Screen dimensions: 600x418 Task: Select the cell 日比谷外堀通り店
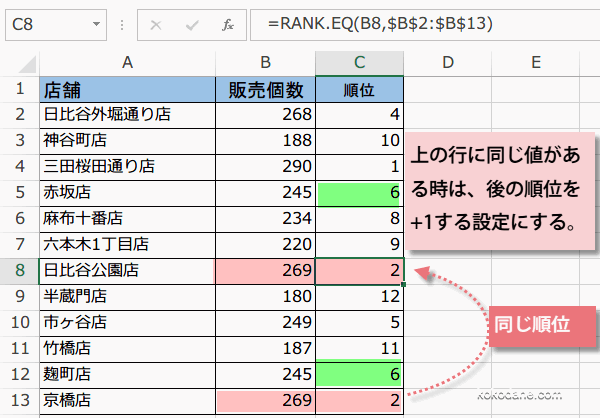(x=127, y=115)
